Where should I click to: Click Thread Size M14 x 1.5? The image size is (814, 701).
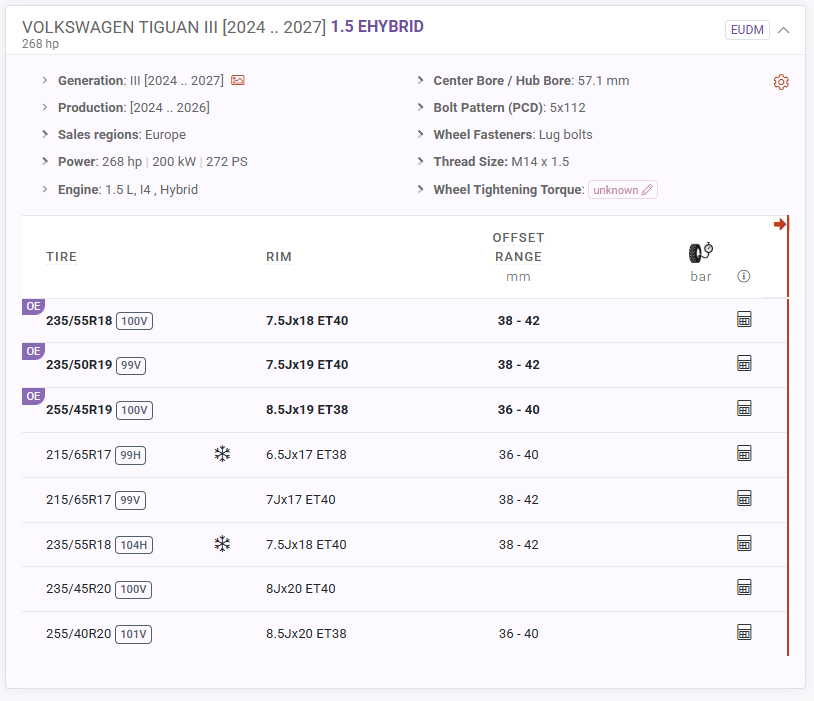(540, 161)
